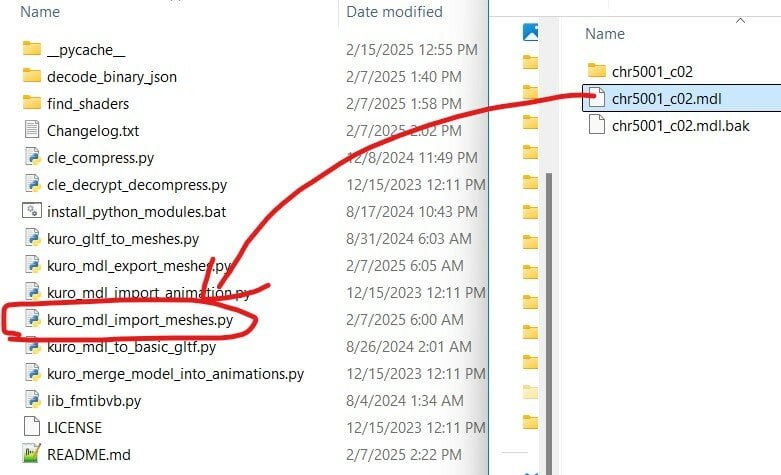Image resolution: width=781 pixels, height=475 pixels.
Task: Click the right window navigation pane scrollbar
Action: (x=549, y=324)
